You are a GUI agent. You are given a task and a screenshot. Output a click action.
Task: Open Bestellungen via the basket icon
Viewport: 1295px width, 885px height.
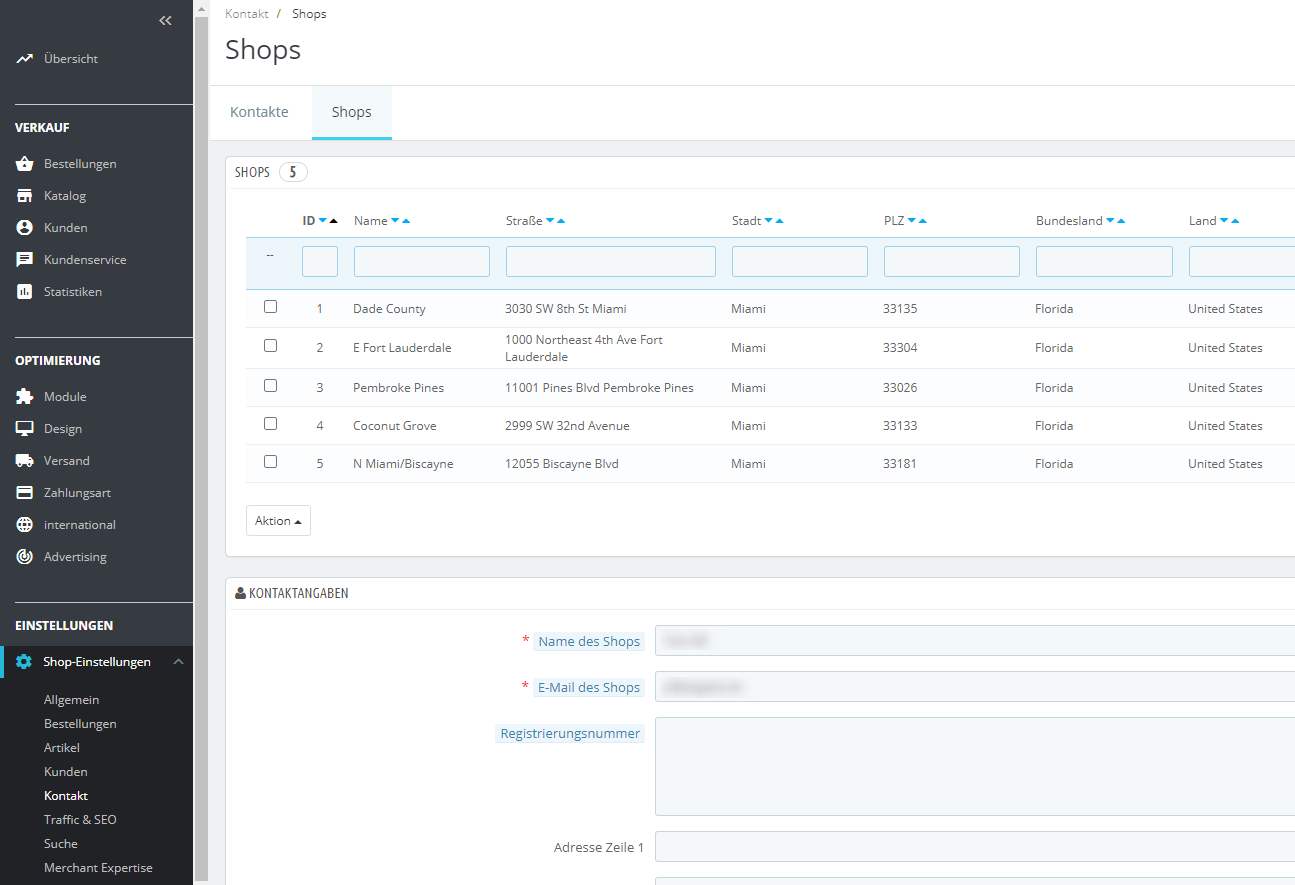click(25, 164)
